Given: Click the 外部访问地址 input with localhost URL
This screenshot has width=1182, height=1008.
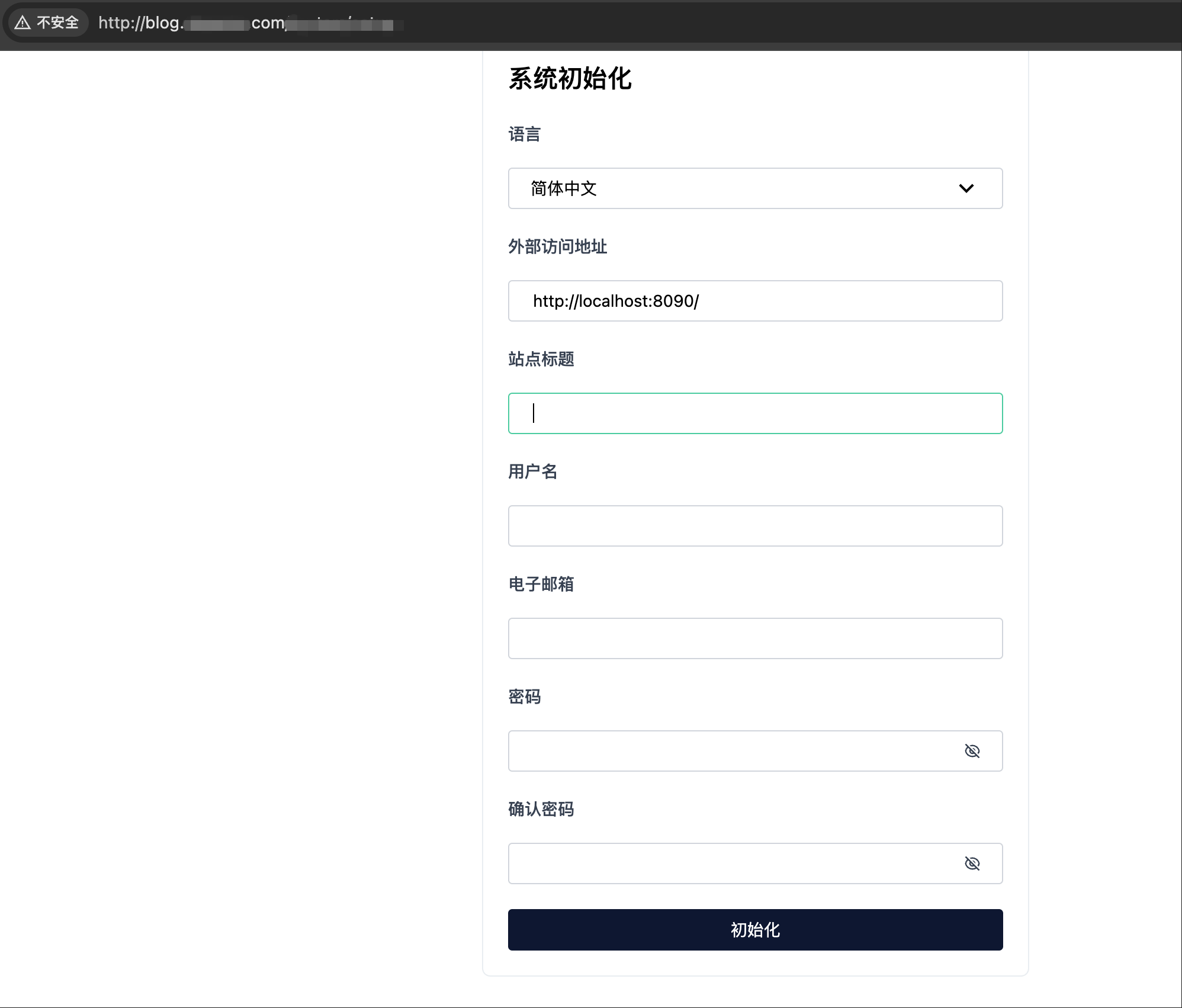Looking at the screenshot, I should click(755, 301).
